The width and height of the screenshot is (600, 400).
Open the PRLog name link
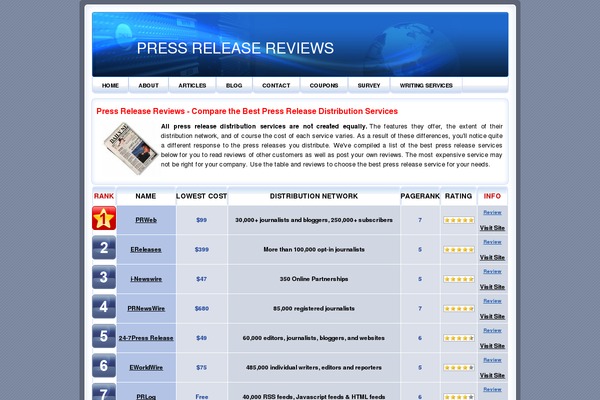(x=146, y=397)
